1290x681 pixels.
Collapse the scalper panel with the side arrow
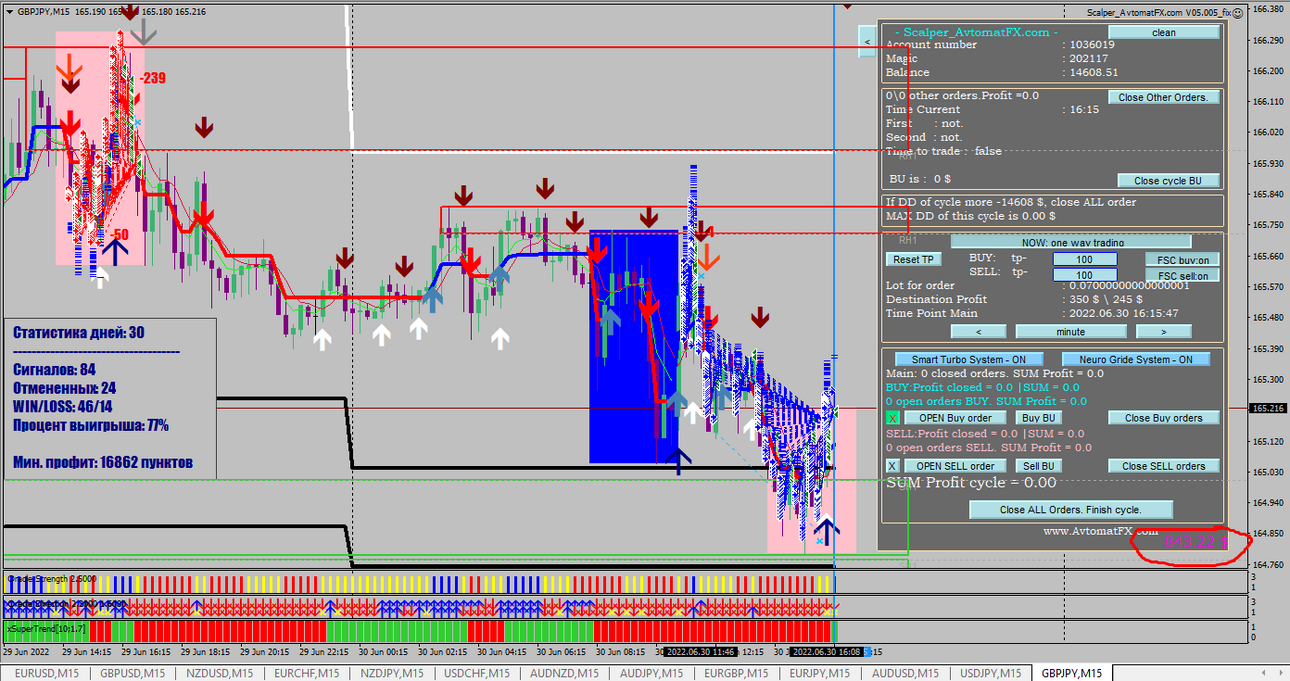click(867, 42)
